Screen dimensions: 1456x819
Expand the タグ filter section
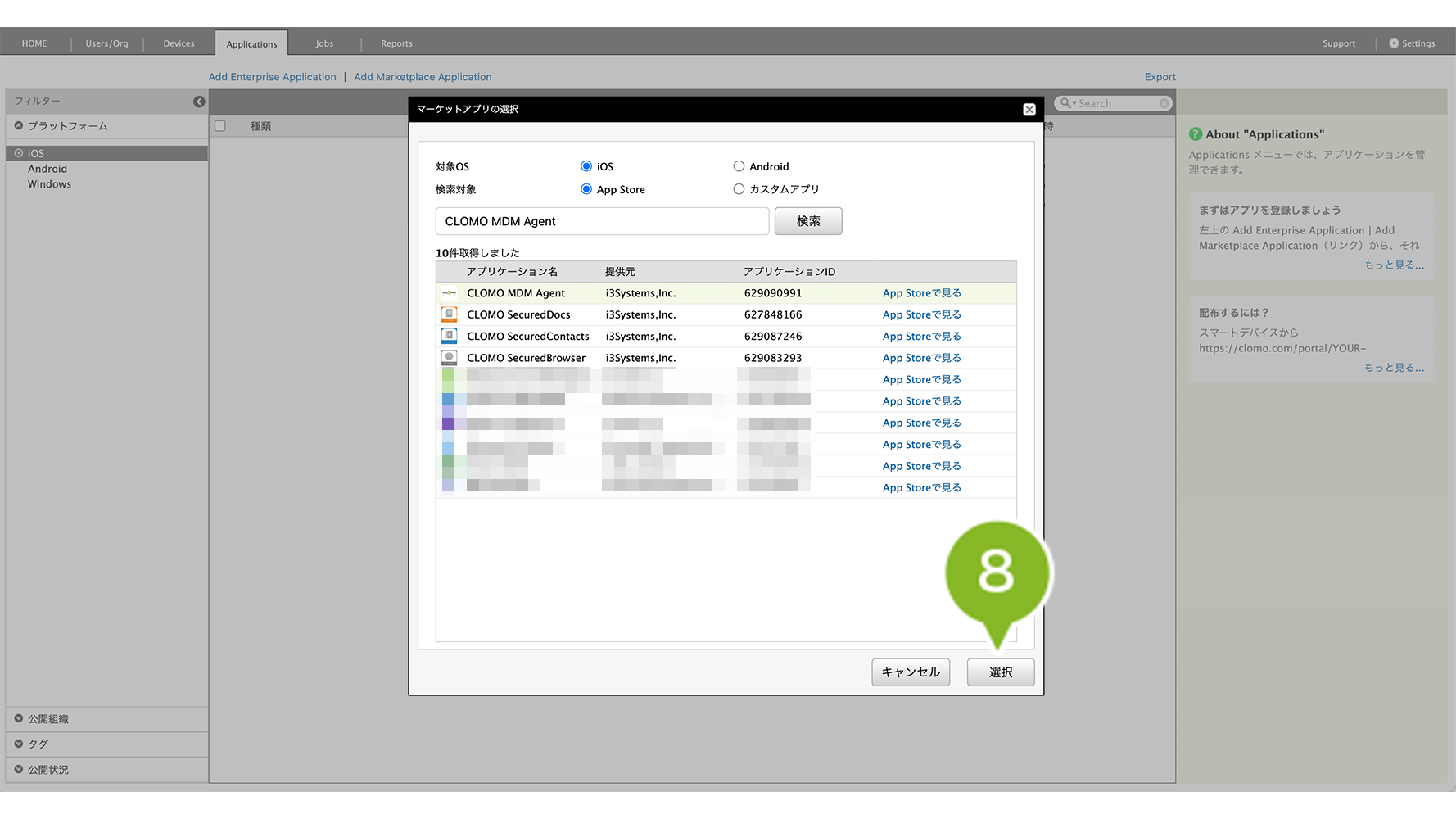point(19,744)
